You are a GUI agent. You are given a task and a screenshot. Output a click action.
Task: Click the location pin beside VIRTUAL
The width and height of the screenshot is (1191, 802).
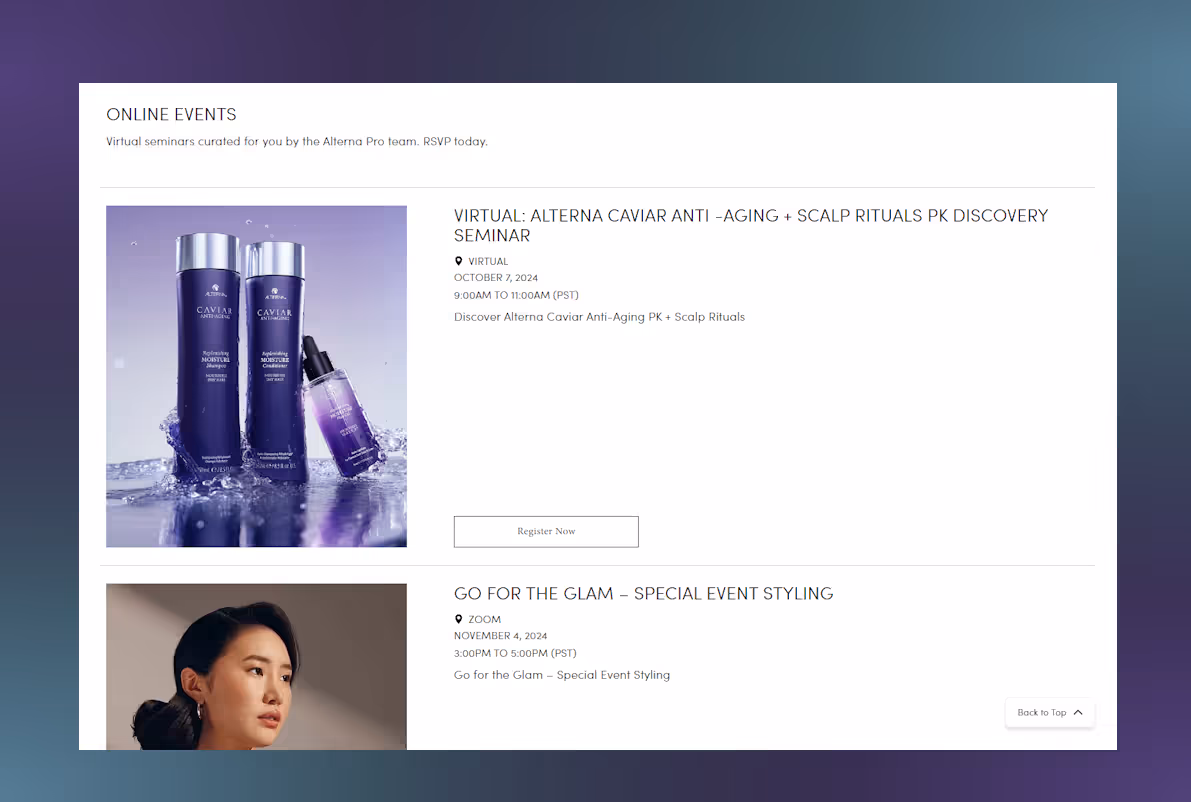coord(458,261)
